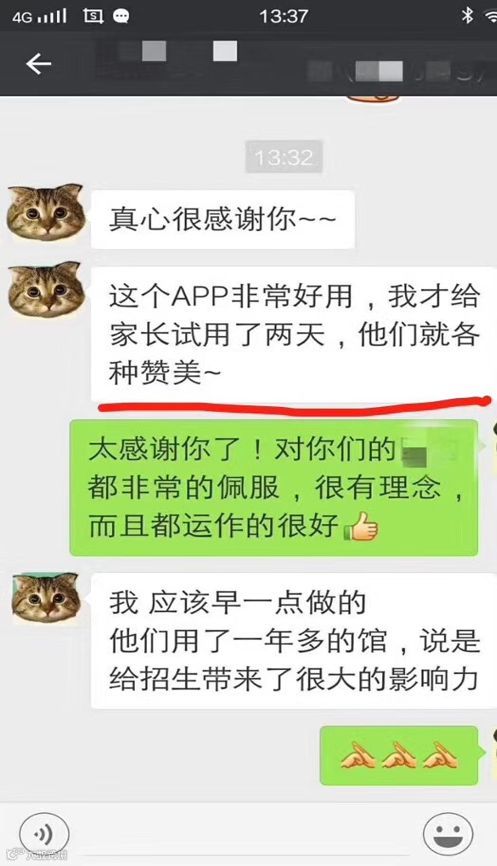Tap cat avatar beside APP非常好用 message
Viewport: 497px width, 866px height.
(45, 289)
